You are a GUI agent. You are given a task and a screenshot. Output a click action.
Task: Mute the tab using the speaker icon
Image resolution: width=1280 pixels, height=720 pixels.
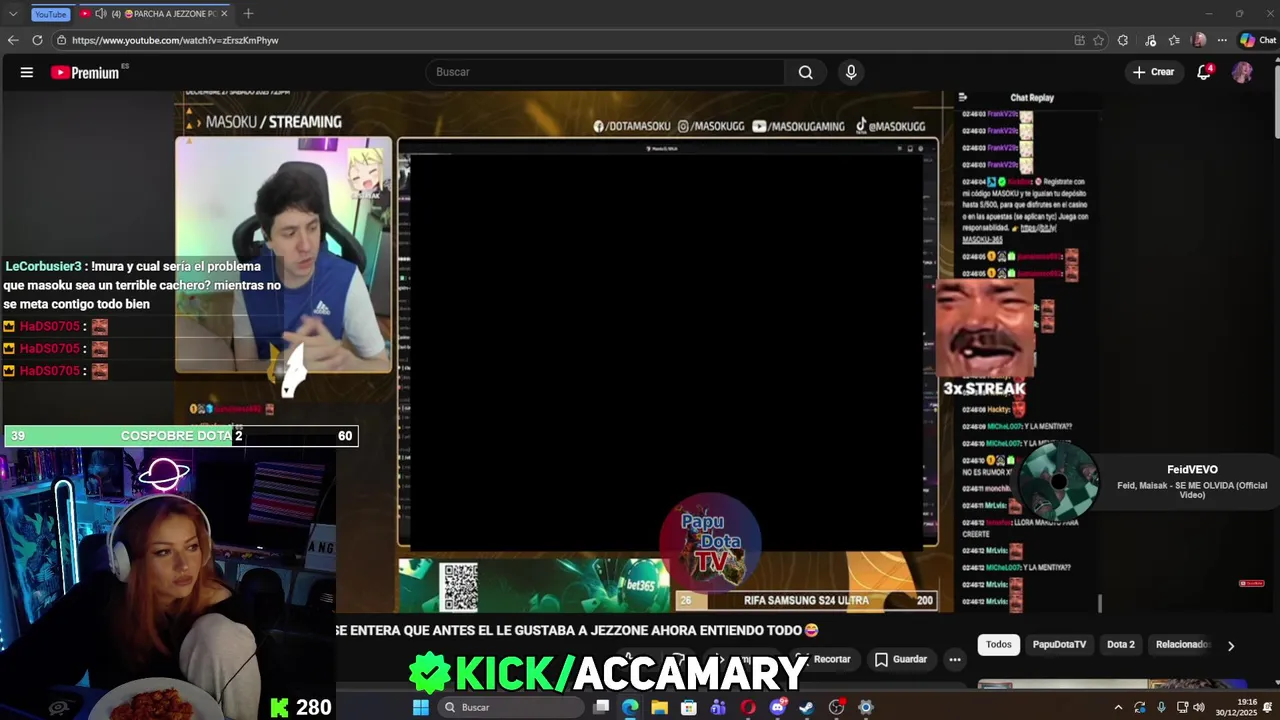click(x=100, y=14)
